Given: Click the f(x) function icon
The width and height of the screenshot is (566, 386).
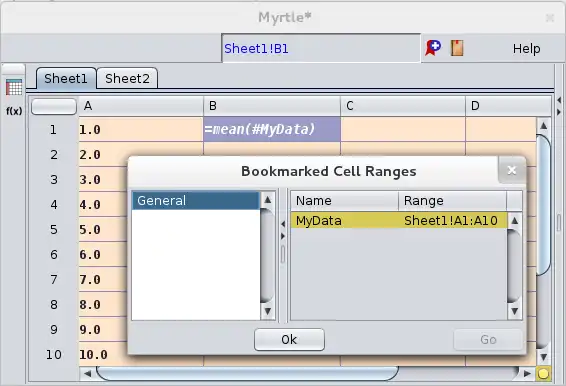Looking at the screenshot, I should [x=14, y=111].
